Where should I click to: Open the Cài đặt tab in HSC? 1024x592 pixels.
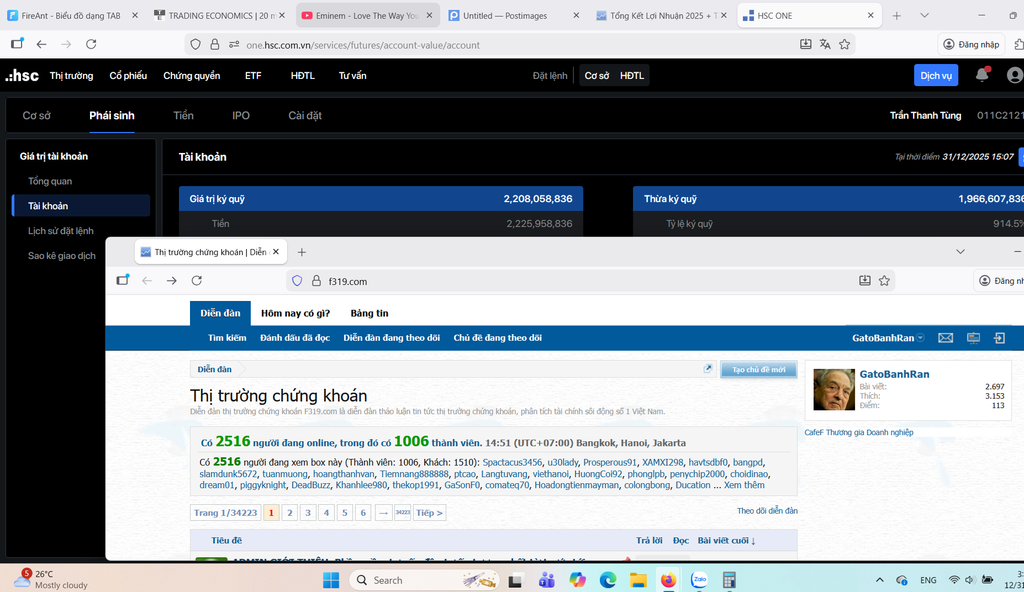point(305,115)
